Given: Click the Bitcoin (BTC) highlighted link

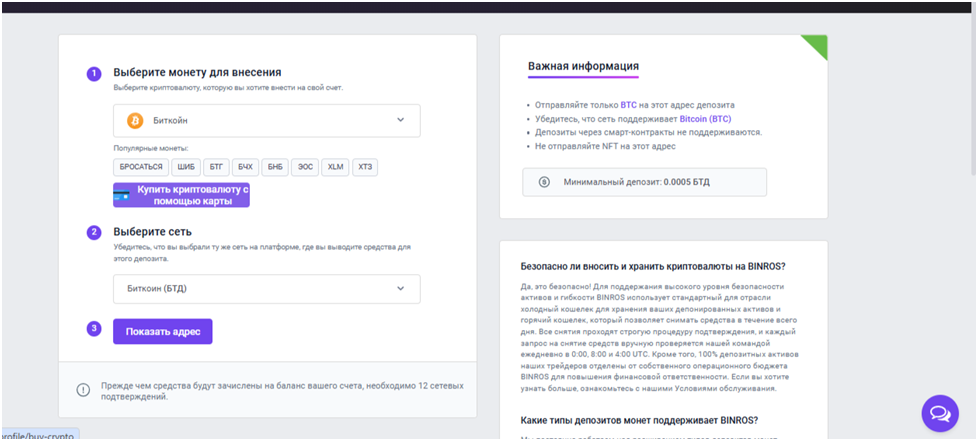Looking at the screenshot, I should point(705,119).
